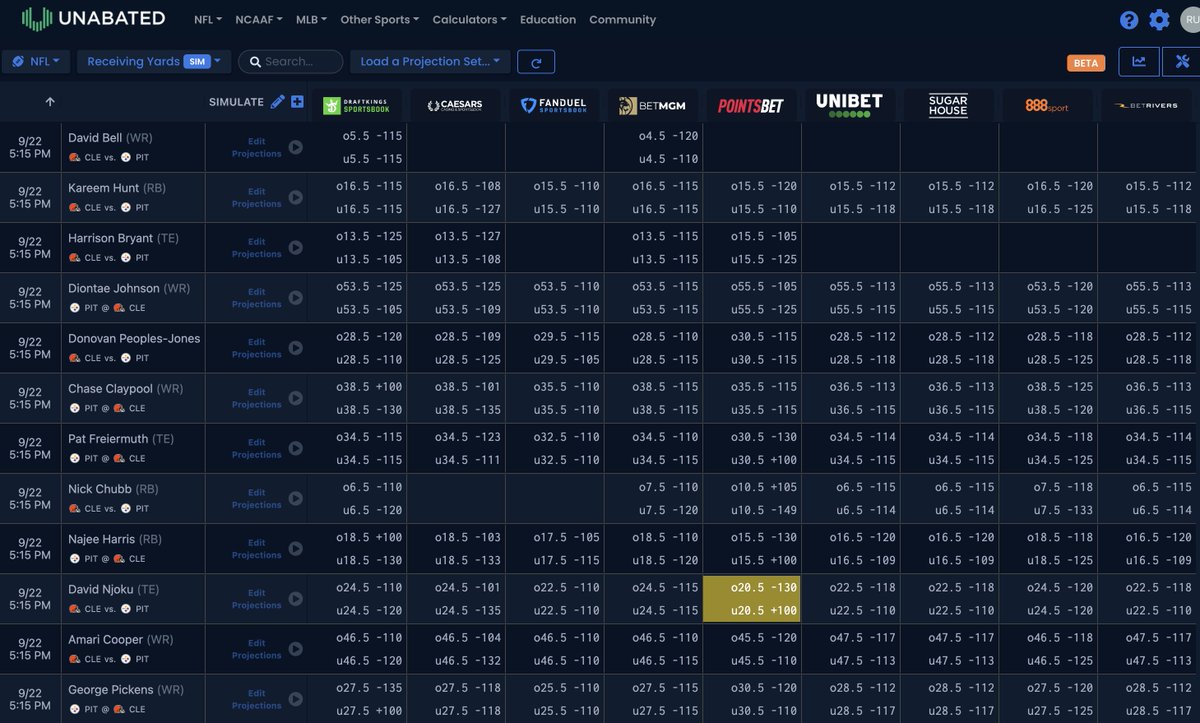
Task: Run simulation play button for David Njoku
Action: tap(295, 599)
